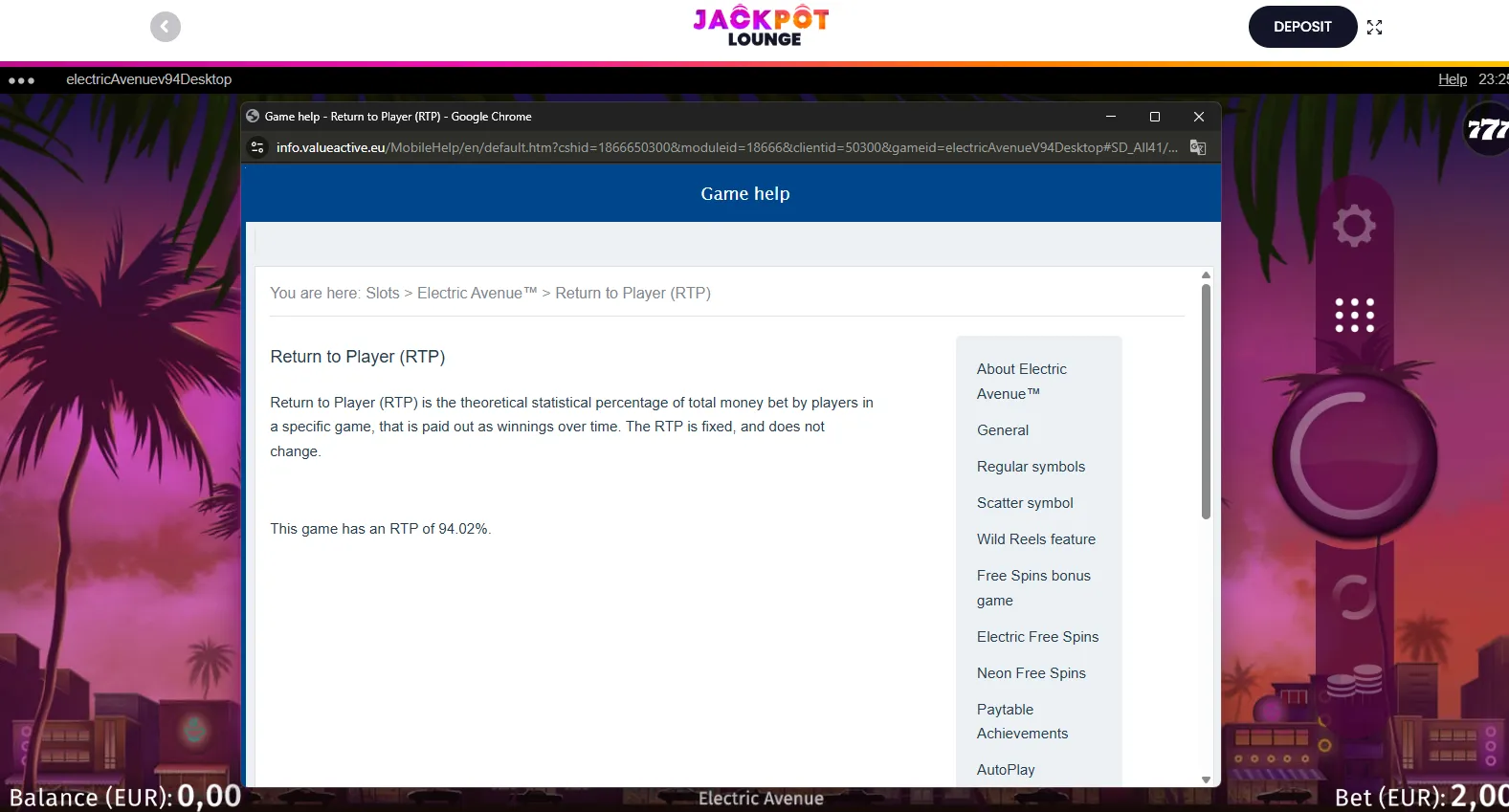
Task: Close the Game help popup window
Action: [1199, 117]
